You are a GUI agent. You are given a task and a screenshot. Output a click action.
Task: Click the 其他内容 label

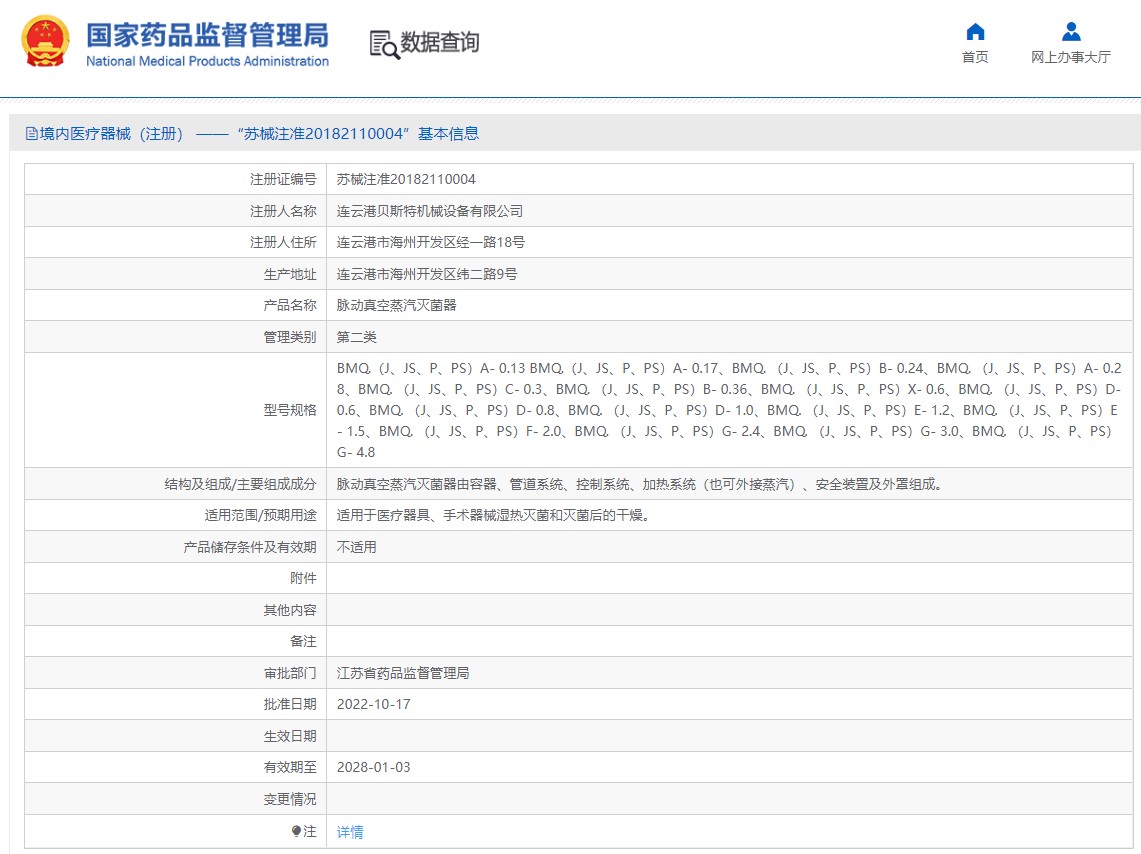coord(290,610)
